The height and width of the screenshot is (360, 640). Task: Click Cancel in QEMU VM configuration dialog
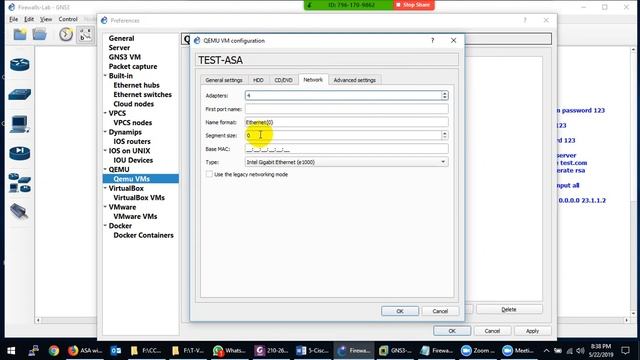[440, 311]
